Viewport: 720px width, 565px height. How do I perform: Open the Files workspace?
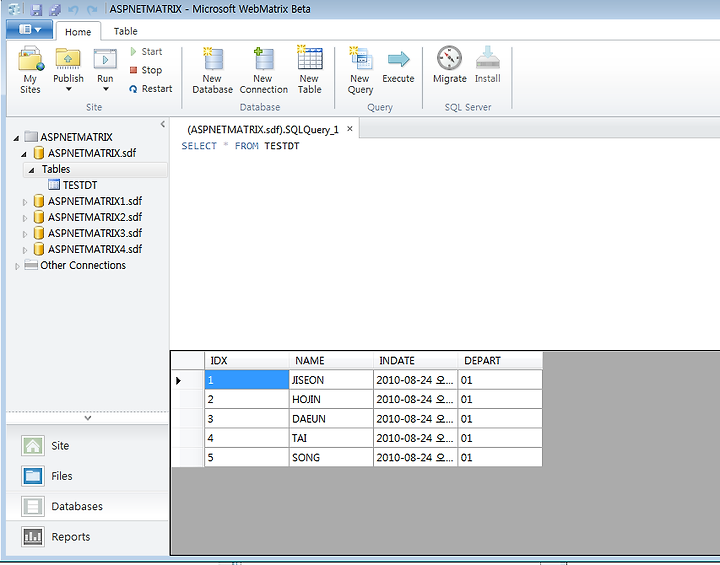[x=87, y=476]
